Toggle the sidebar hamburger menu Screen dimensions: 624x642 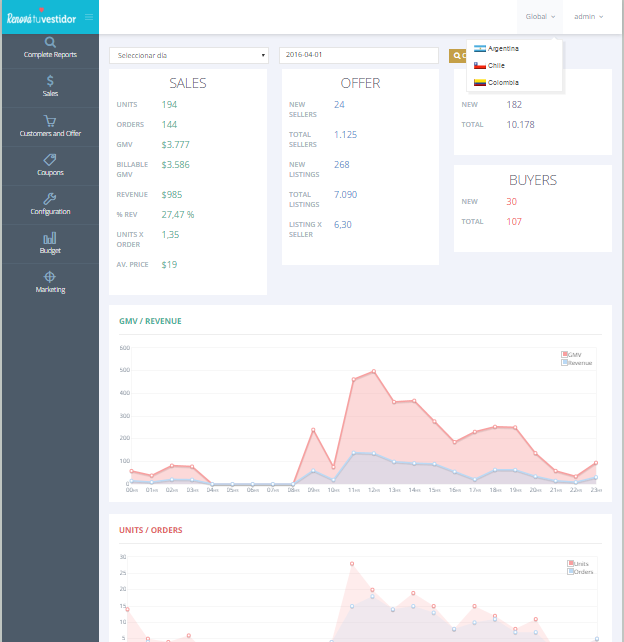coord(89,17)
